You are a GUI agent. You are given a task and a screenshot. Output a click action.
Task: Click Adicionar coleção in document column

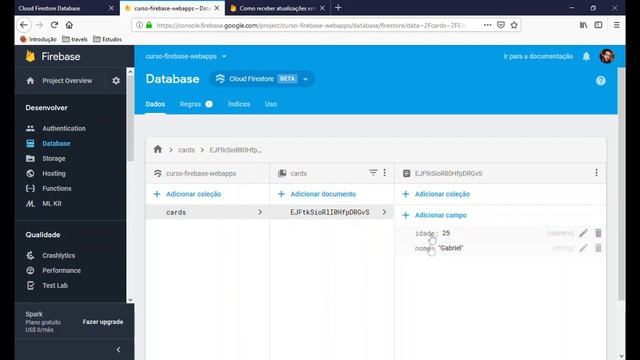tap(436, 194)
